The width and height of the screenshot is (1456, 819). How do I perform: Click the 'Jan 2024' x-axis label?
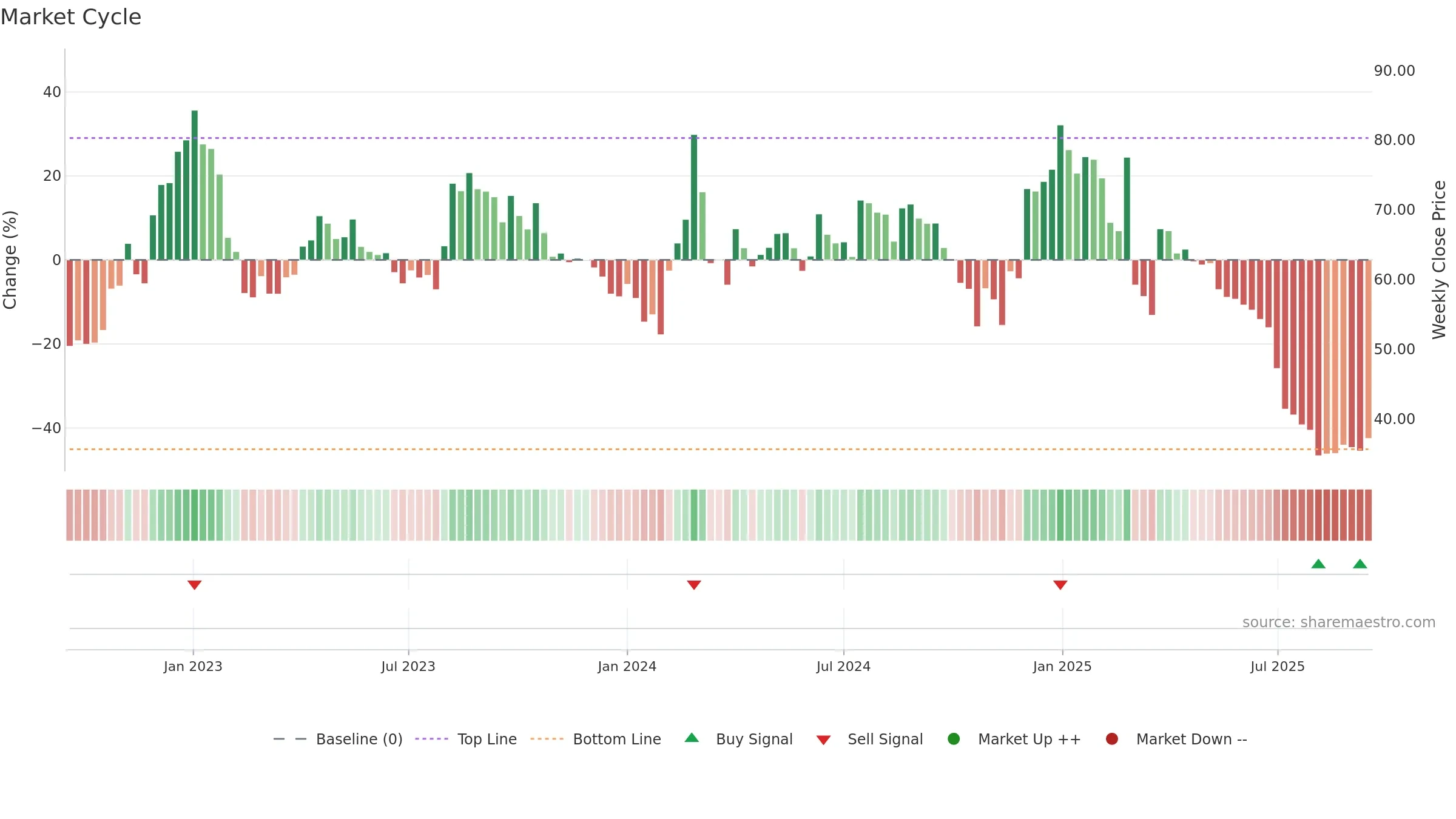tap(627, 666)
